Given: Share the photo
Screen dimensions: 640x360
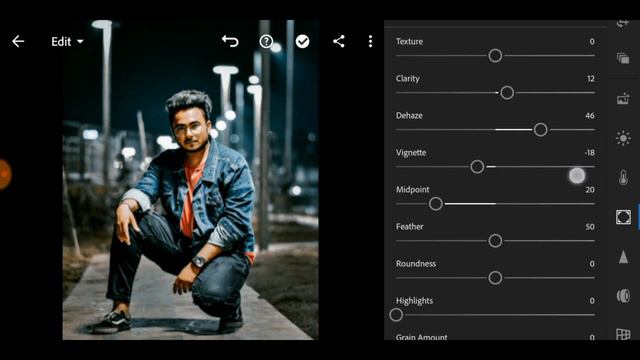Looking at the screenshot, I should [338, 41].
